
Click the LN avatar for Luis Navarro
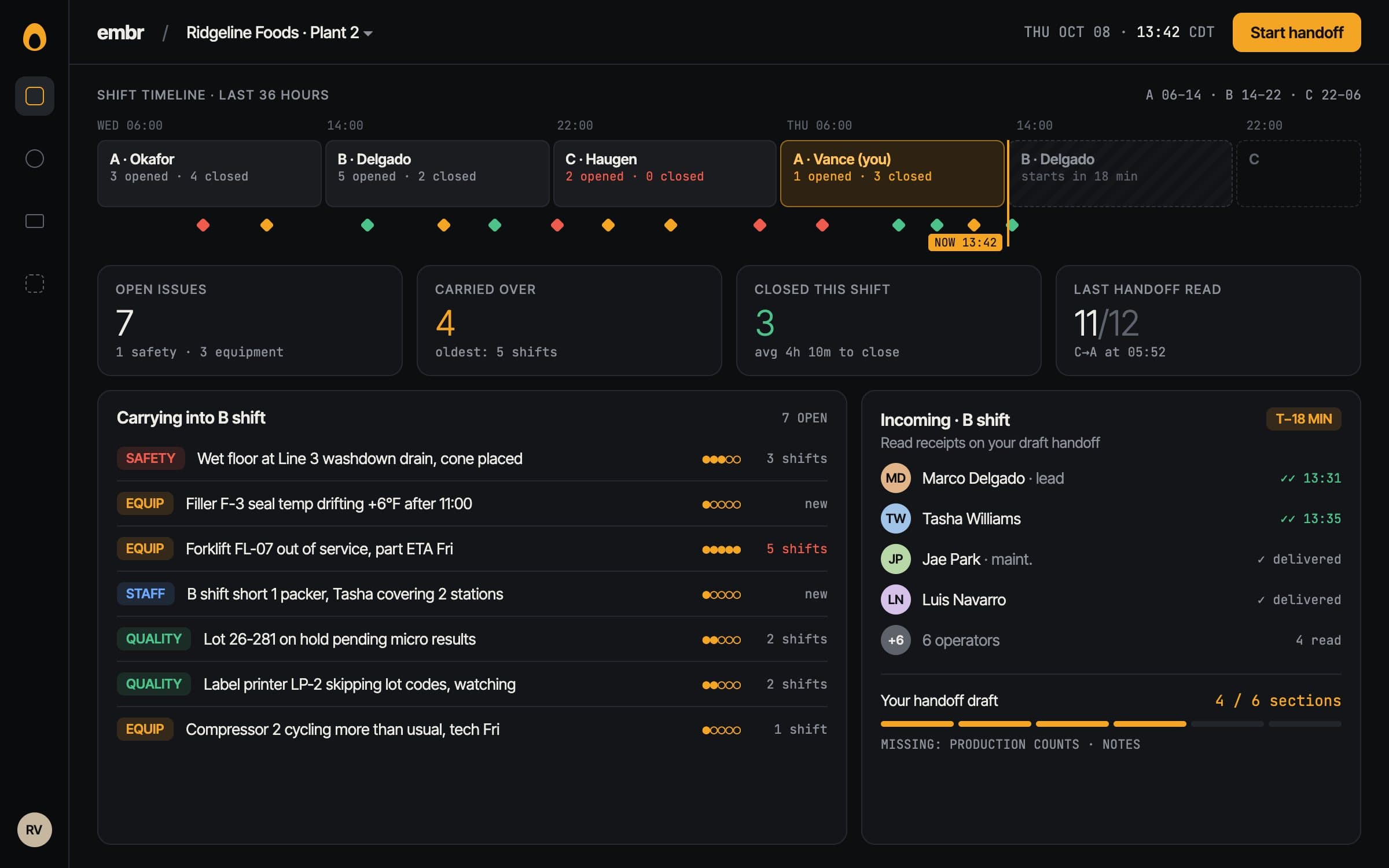point(895,599)
